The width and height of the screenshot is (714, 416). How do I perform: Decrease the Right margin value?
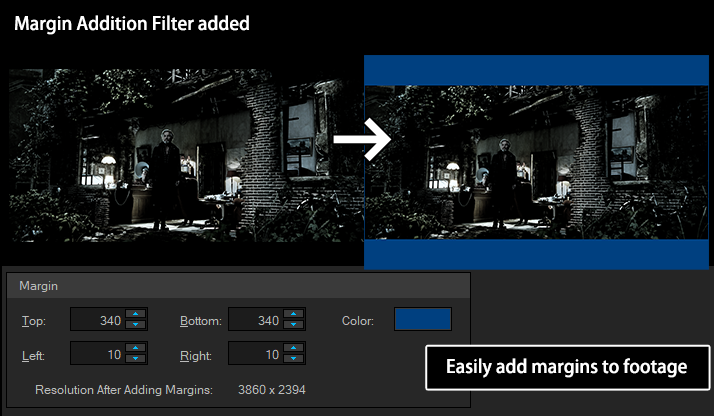pyautogui.click(x=294, y=359)
